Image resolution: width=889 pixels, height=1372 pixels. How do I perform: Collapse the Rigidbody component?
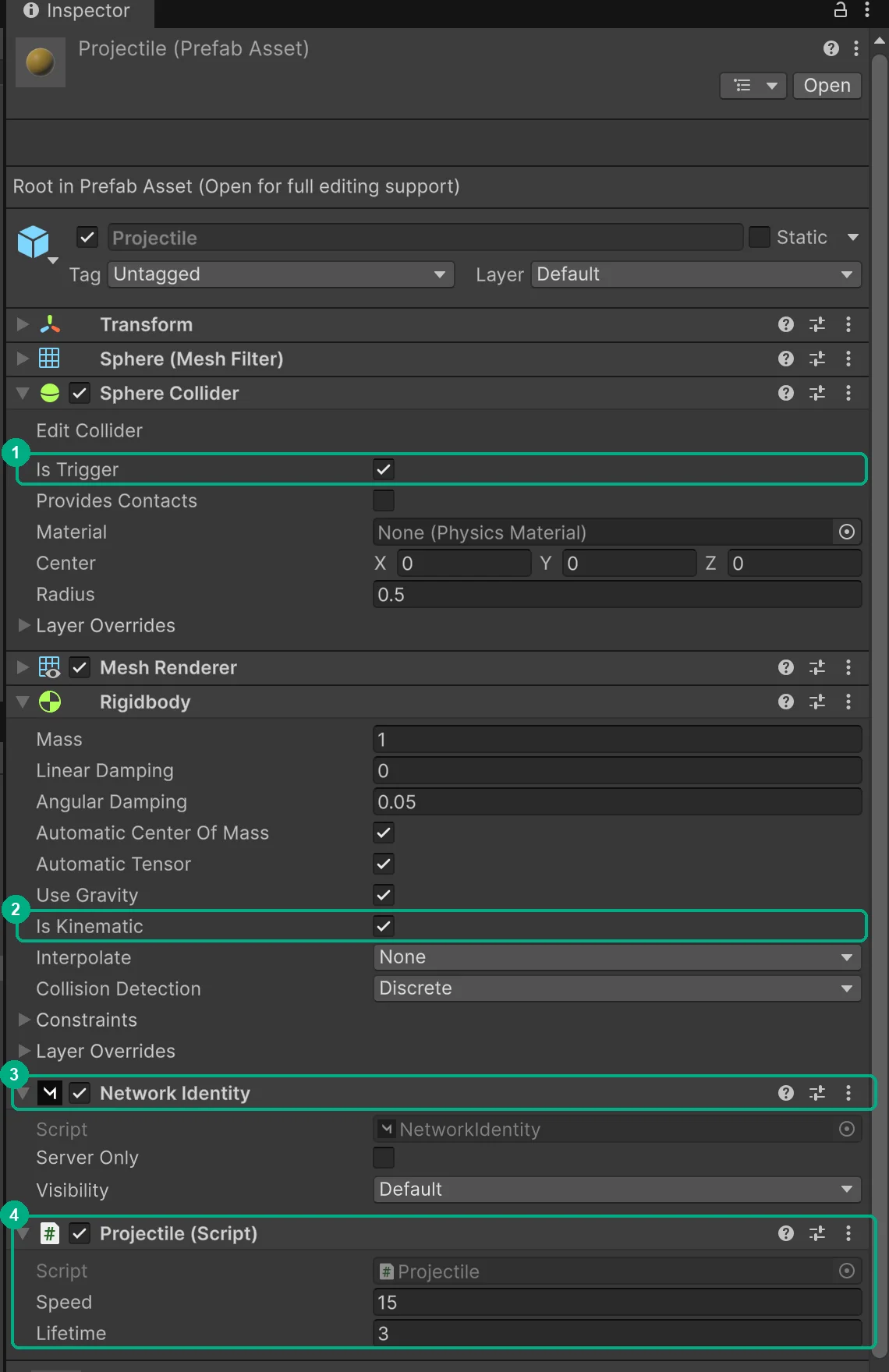(23, 702)
